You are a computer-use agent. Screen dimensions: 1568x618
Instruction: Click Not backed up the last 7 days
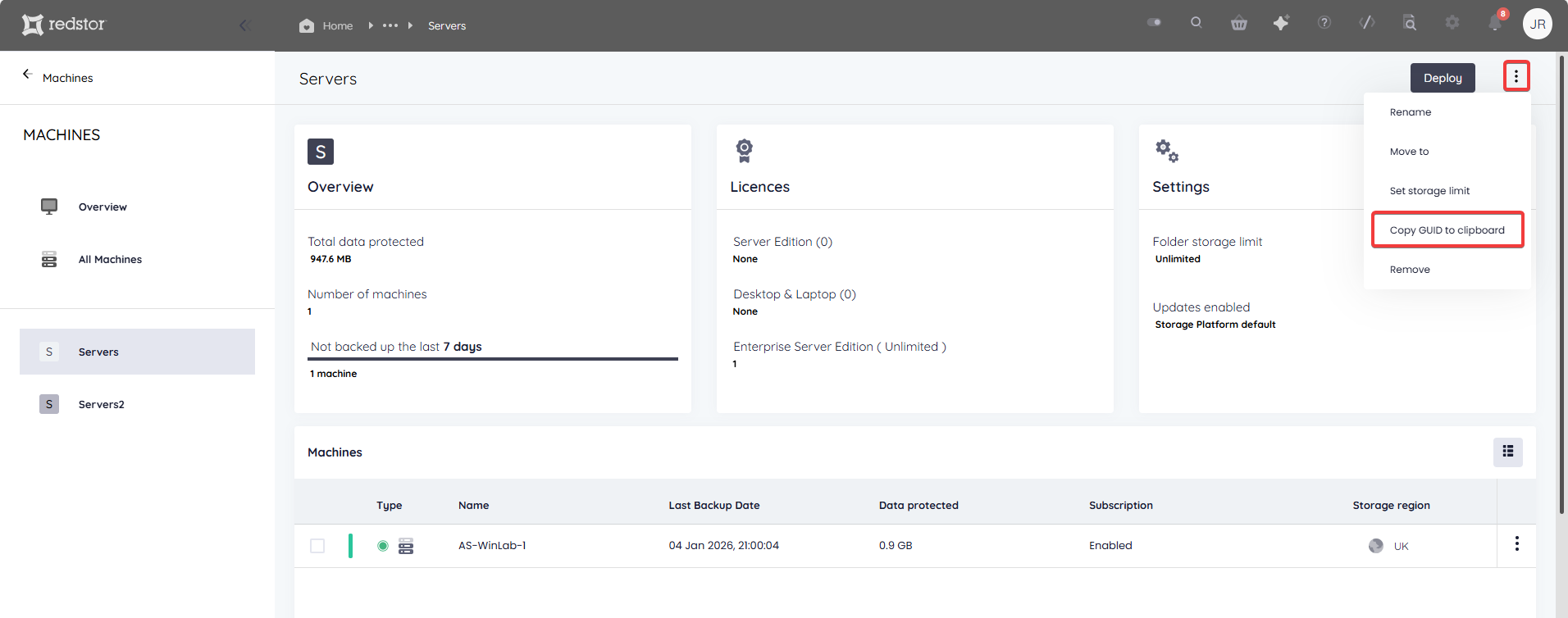tap(396, 347)
